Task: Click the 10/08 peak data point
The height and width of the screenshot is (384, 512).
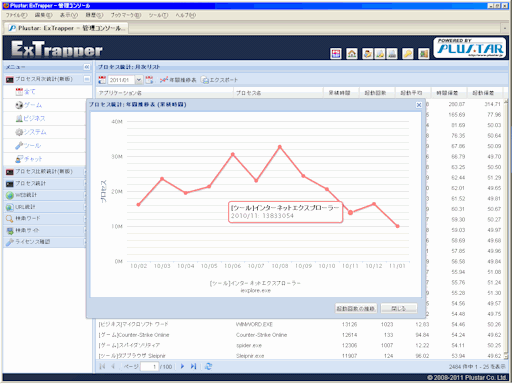Action: click(280, 147)
